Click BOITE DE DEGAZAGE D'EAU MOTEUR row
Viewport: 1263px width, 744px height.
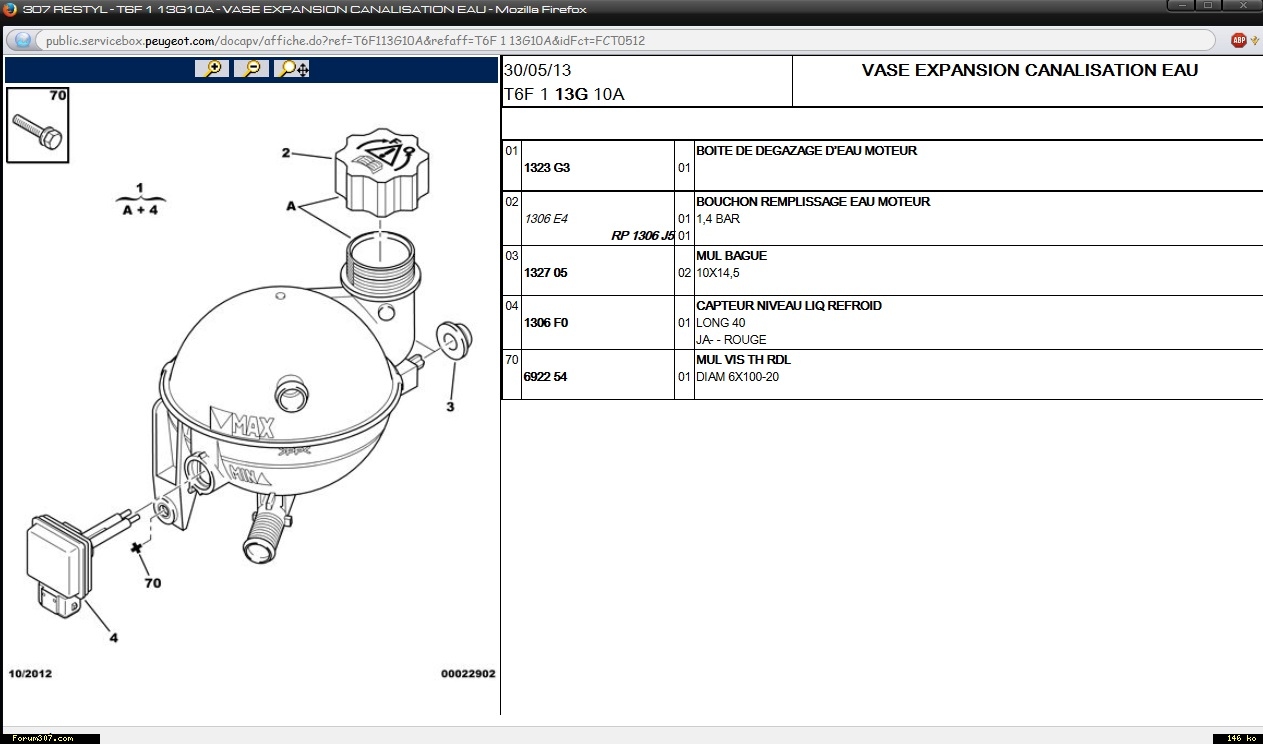pyautogui.click(x=806, y=151)
